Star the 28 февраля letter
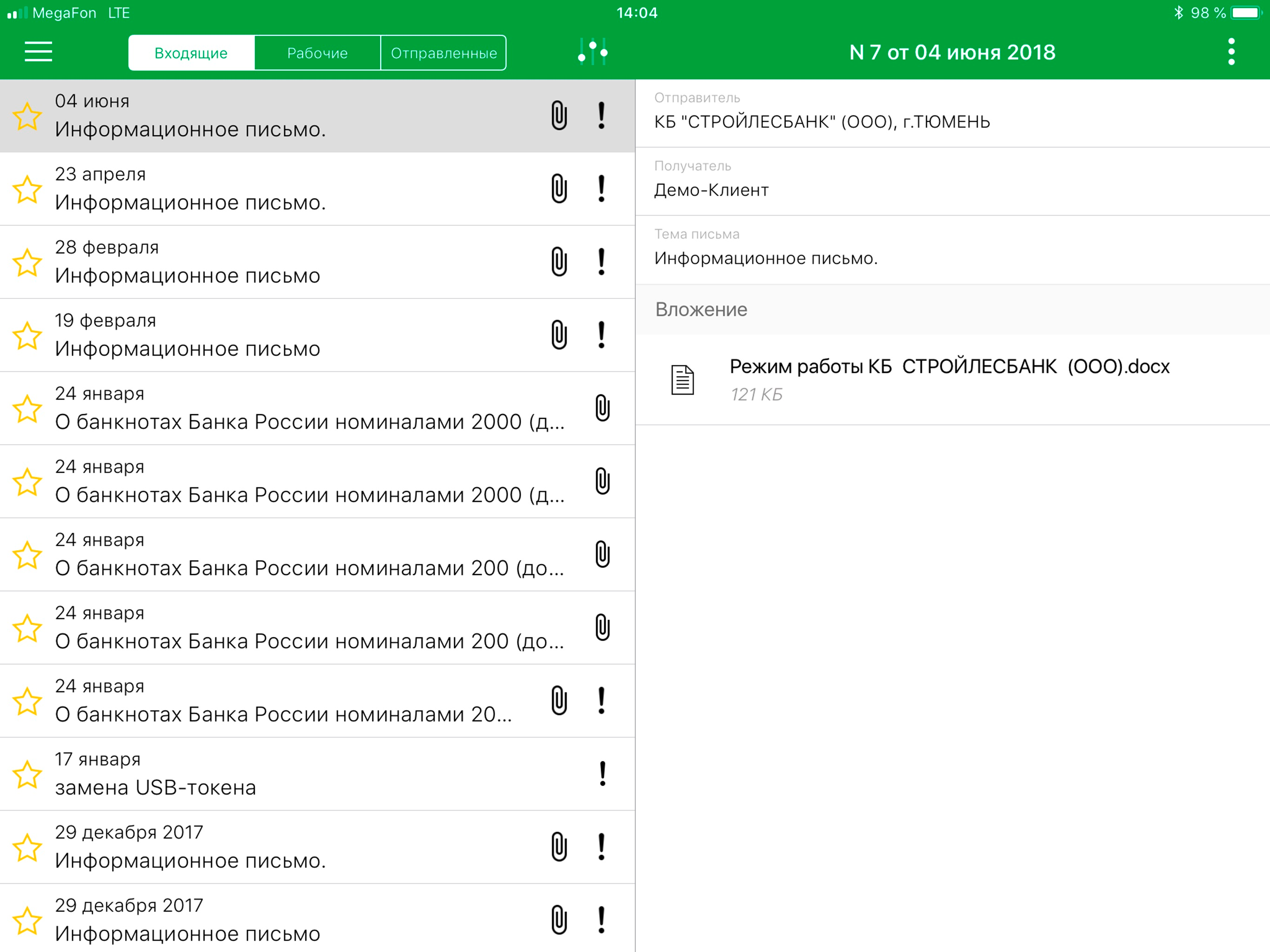 coord(27,262)
